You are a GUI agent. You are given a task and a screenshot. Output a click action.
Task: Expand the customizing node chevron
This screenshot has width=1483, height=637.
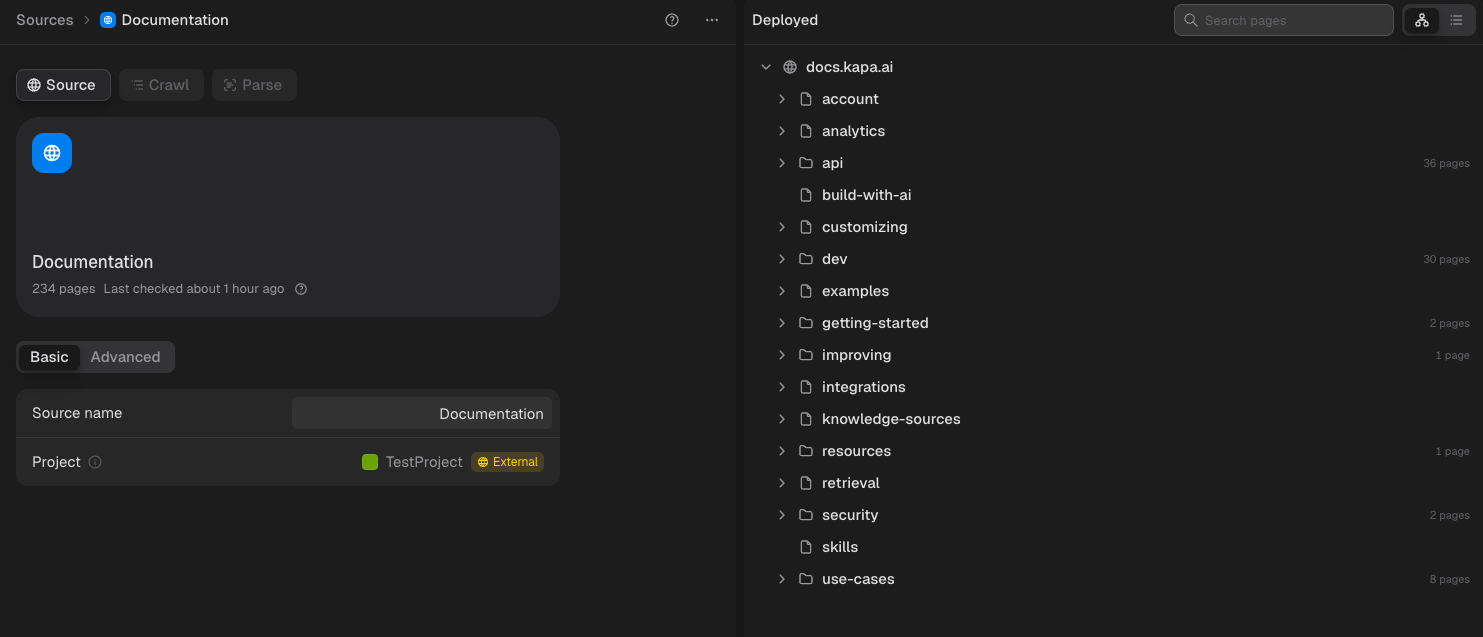click(x=782, y=227)
